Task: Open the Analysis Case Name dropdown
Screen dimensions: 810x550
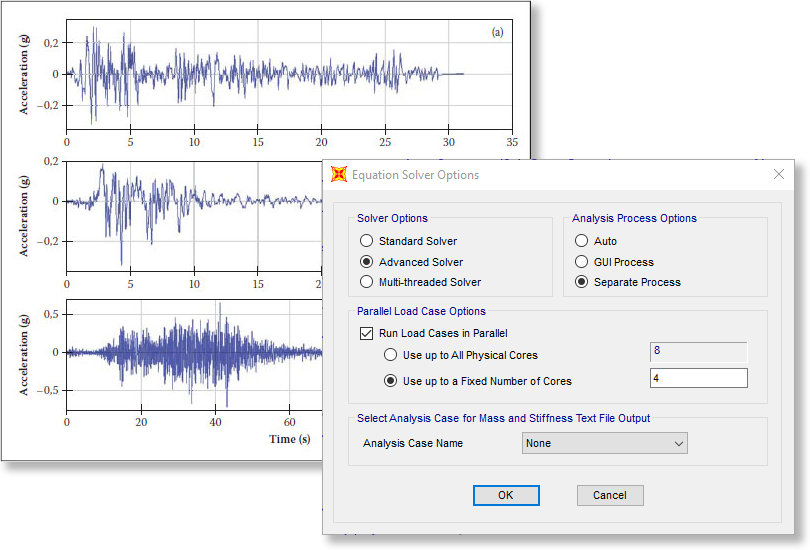Action: coord(604,443)
